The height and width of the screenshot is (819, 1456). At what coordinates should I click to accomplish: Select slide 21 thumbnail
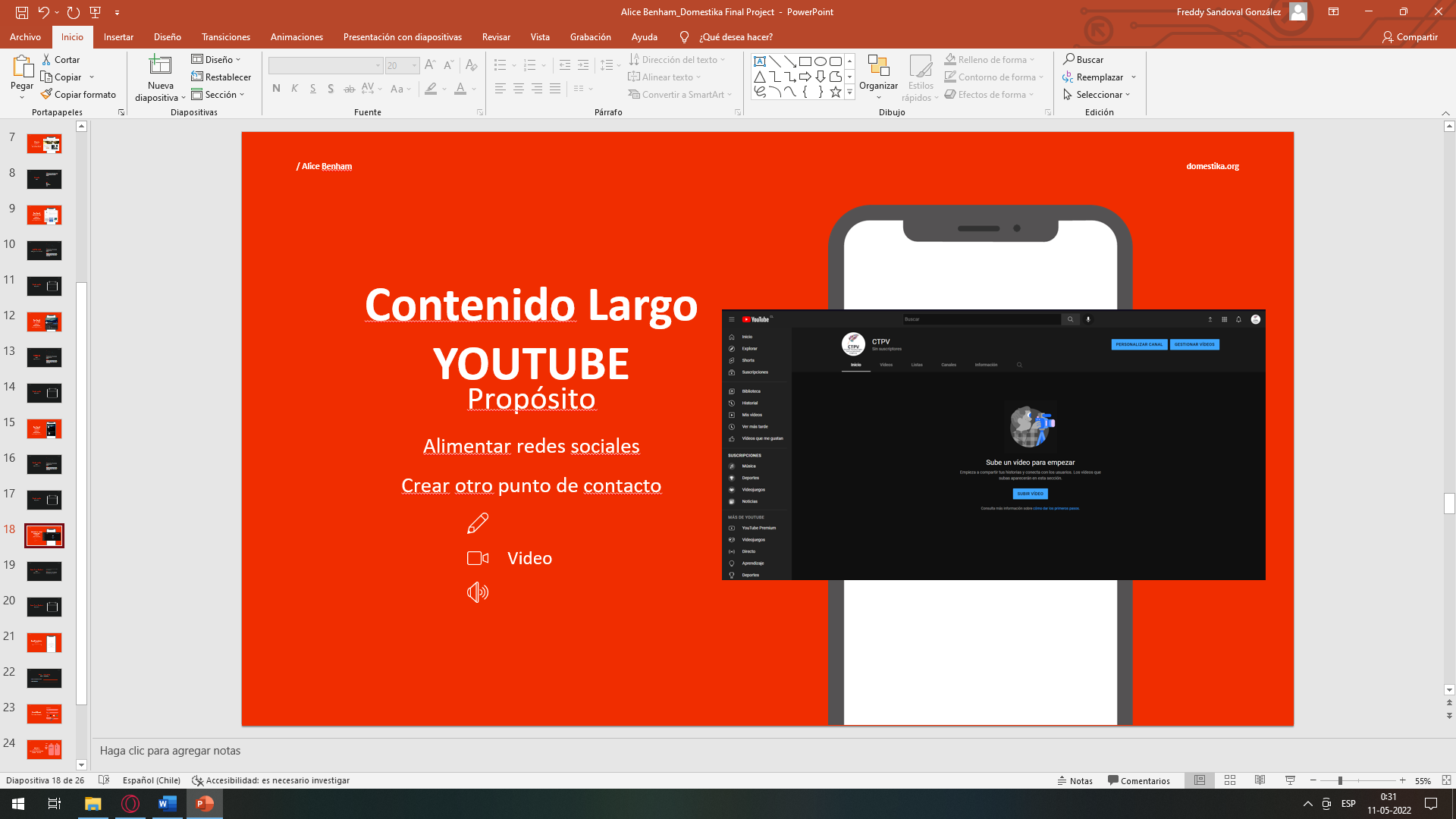coord(44,643)
